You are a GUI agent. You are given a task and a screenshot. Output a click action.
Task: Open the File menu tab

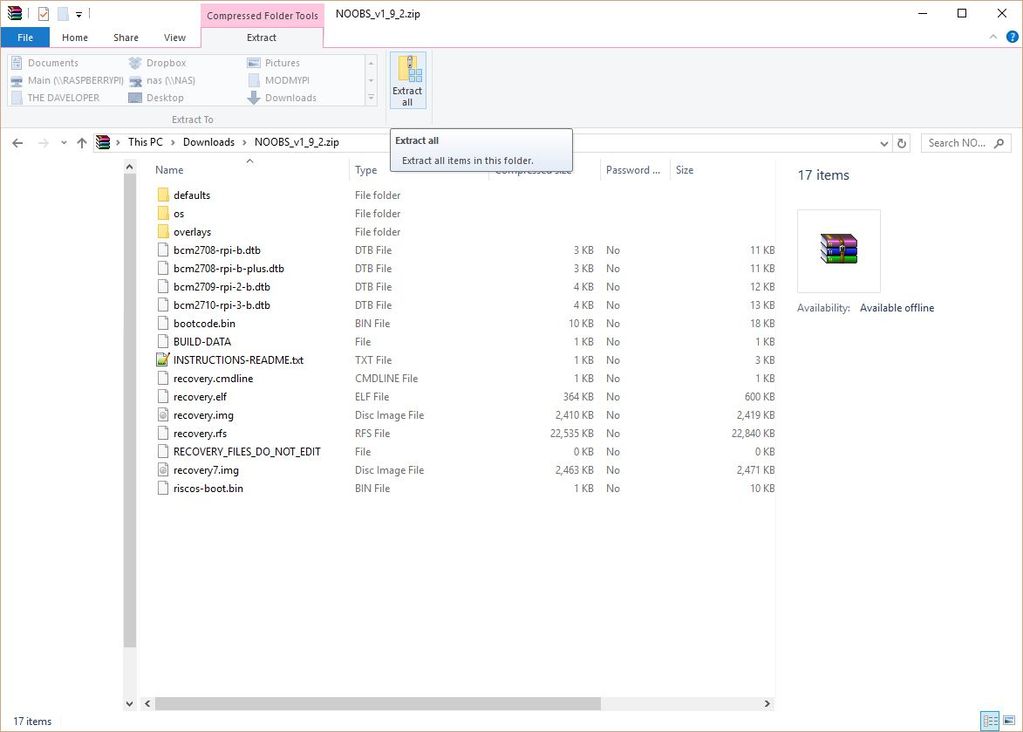coord(25,37)
